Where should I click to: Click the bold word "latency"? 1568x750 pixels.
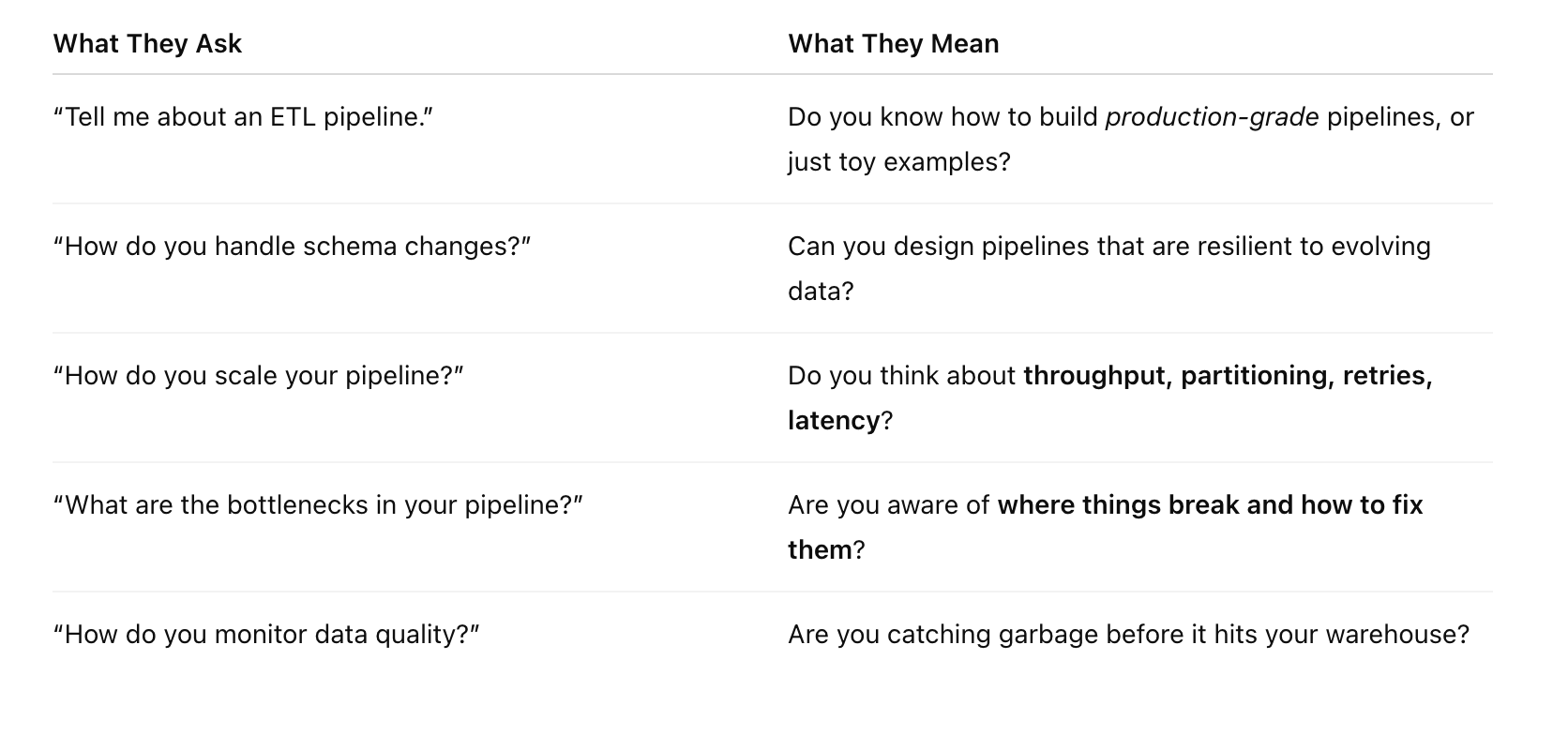(x=833, y=421)
